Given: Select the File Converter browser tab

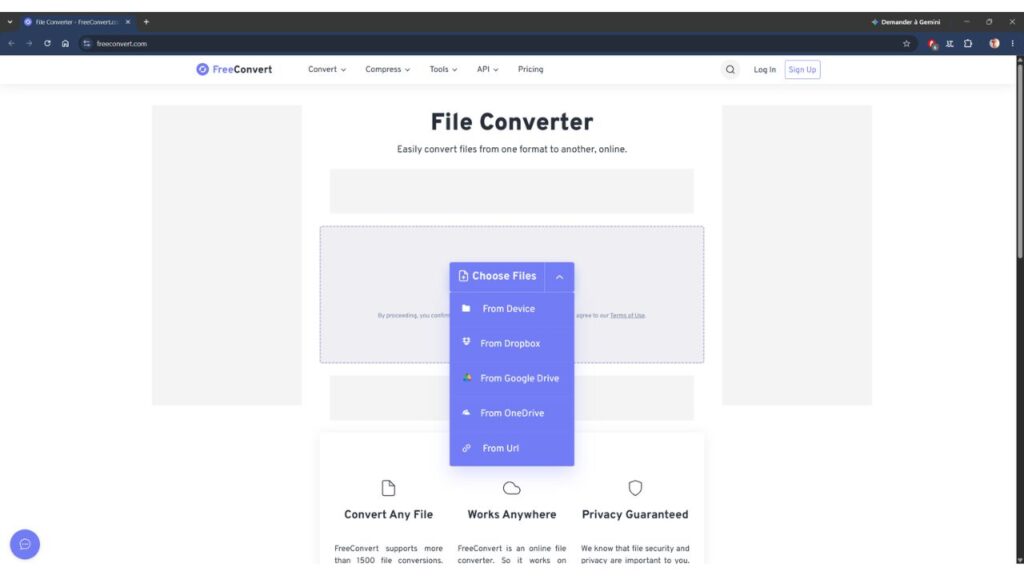Looking at the screenshot, I should coord(76,22).
